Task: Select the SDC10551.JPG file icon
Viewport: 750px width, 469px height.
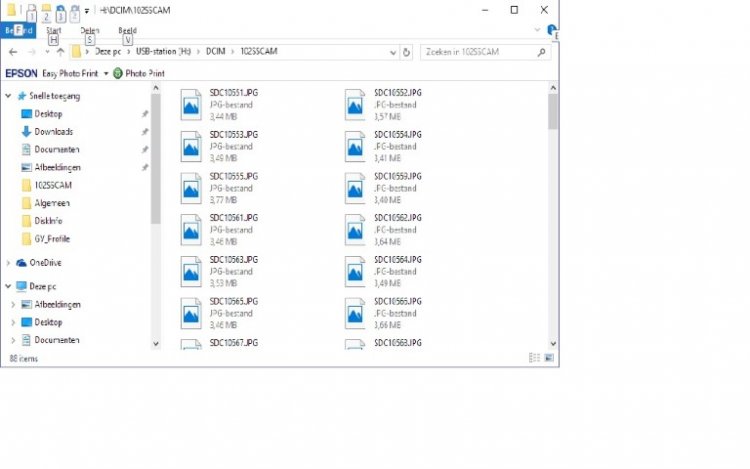Action: (x=192, y=104)
